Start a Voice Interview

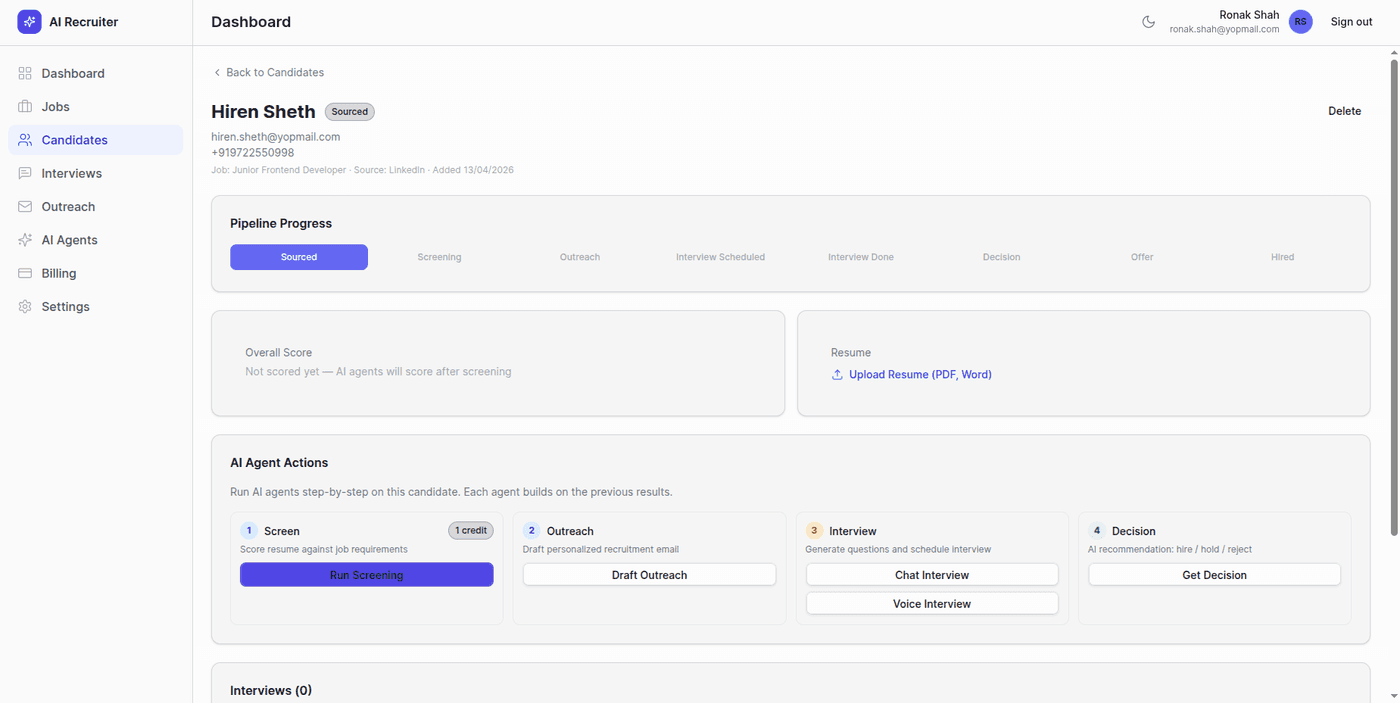pyautogui.click(x=932, y=604)
